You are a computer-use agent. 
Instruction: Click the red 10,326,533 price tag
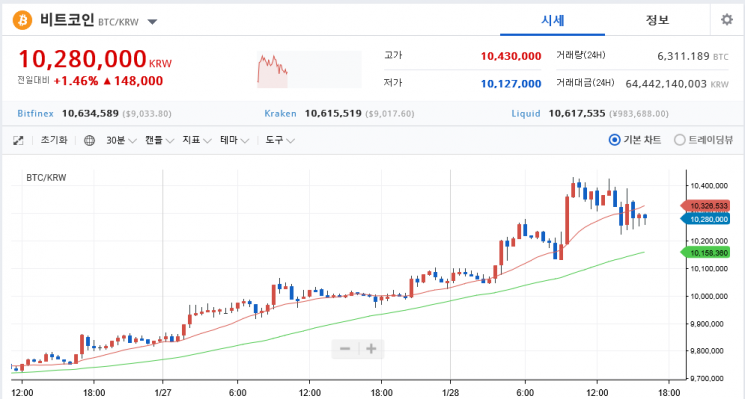click(x=706, y=206)
